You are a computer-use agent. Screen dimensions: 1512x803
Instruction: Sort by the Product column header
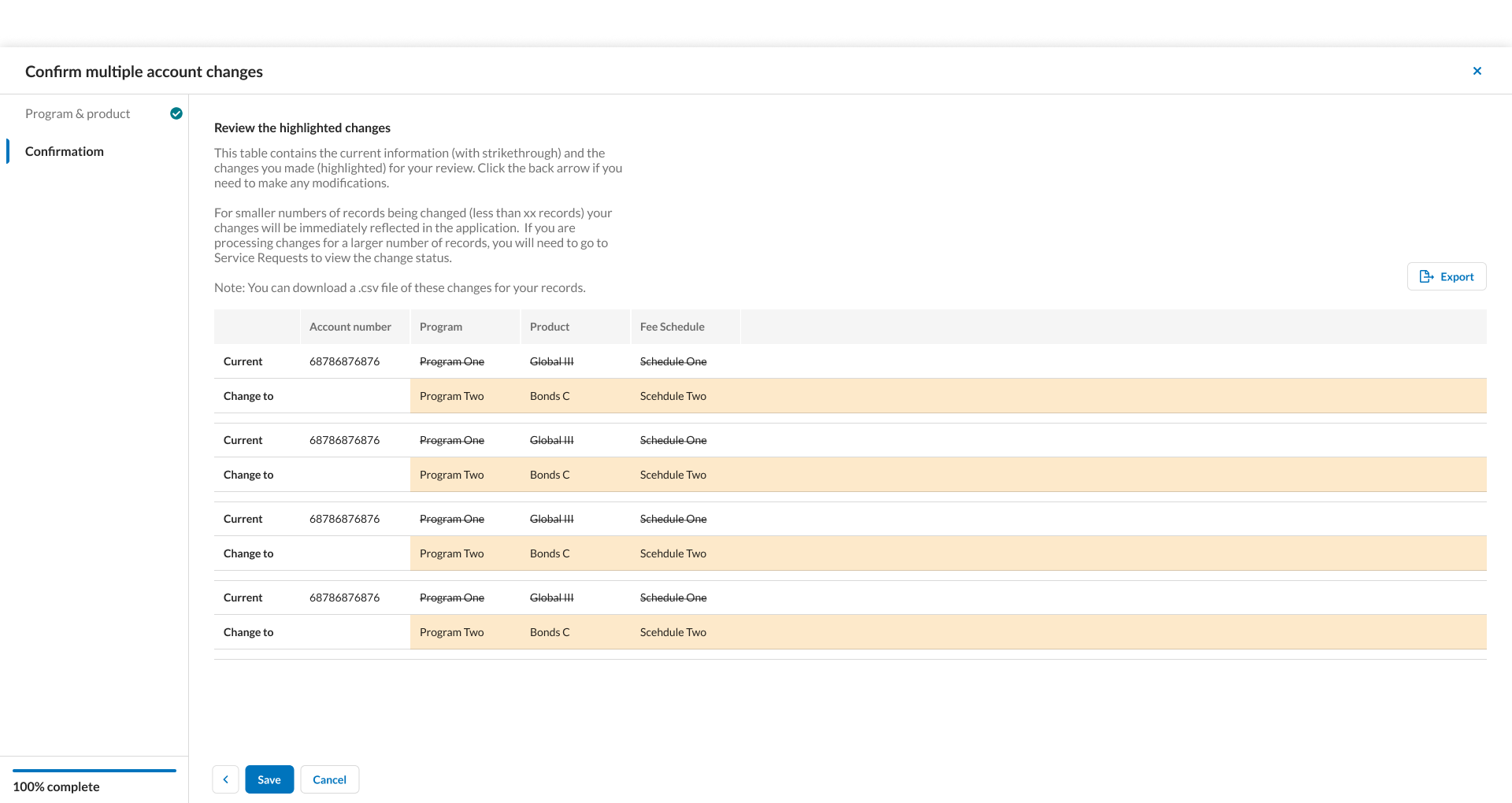(x=550, y=327)
